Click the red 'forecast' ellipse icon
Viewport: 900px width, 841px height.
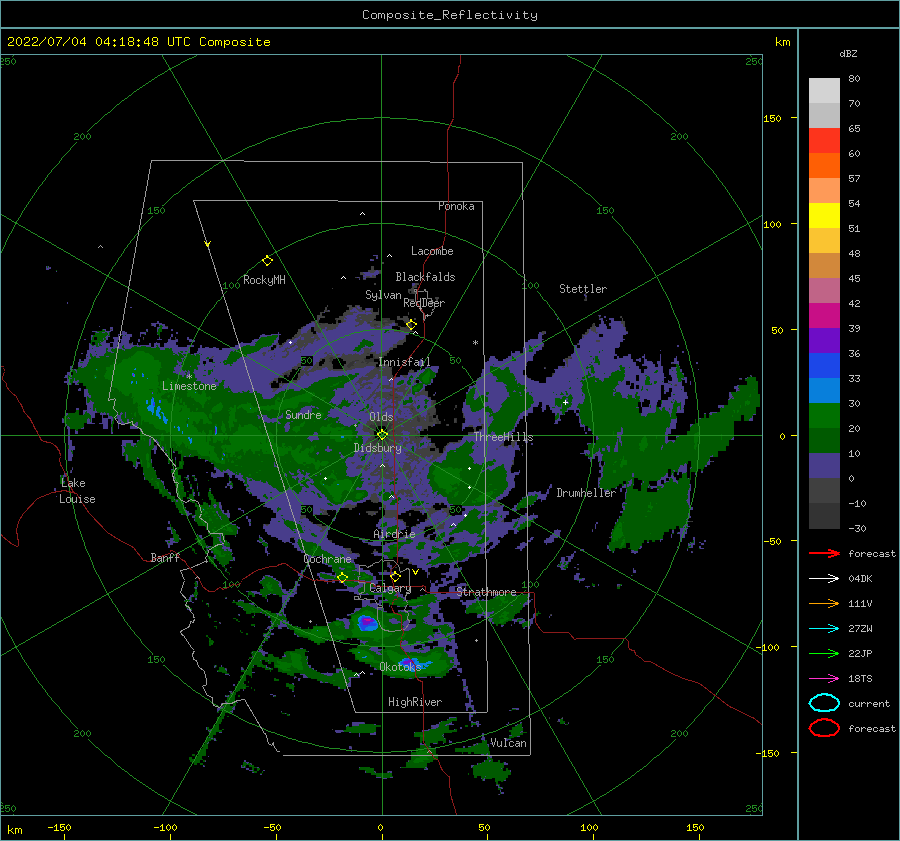824,728
